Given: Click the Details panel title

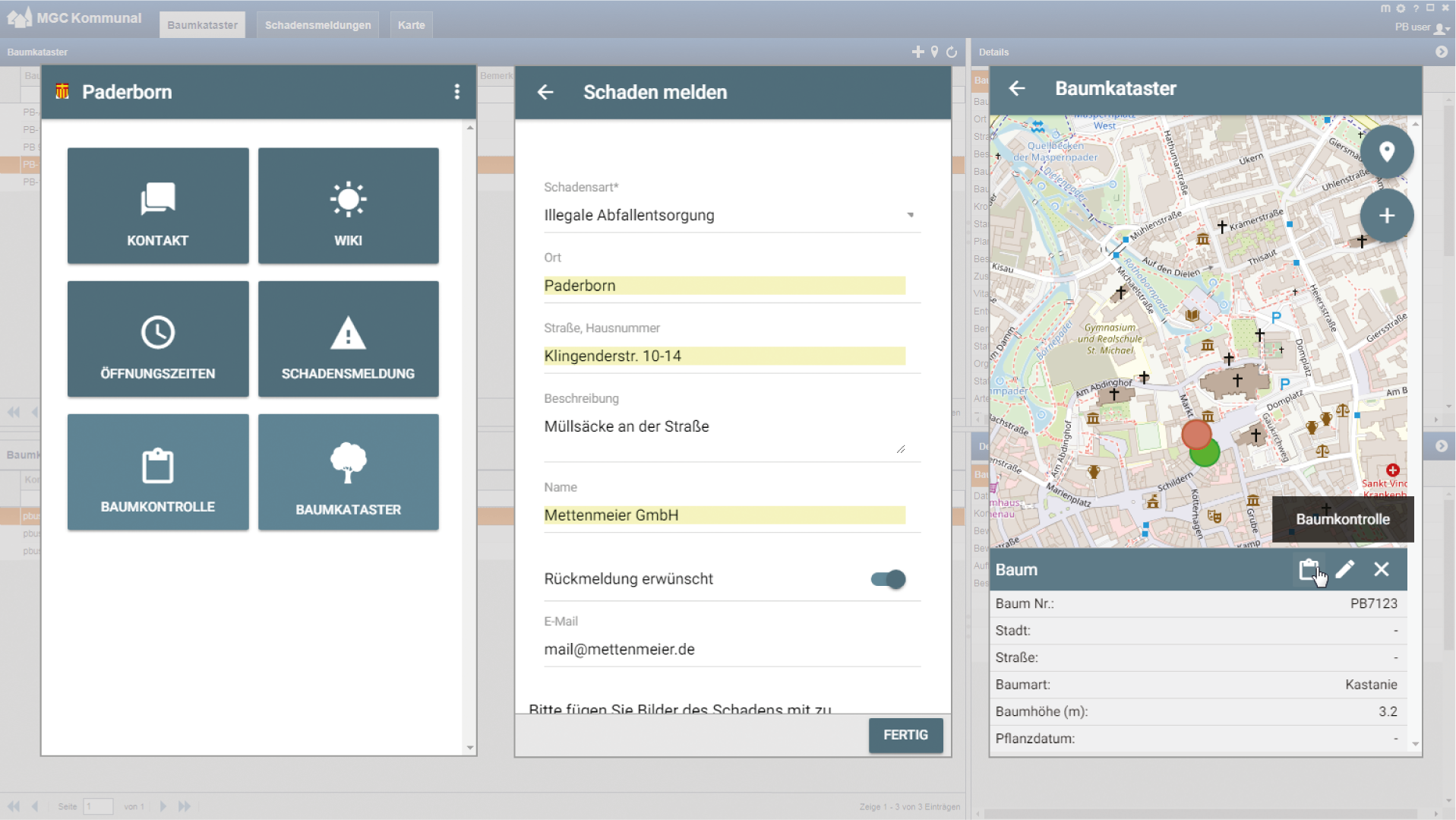Looking at the screenshot, I should pos(993,52).
